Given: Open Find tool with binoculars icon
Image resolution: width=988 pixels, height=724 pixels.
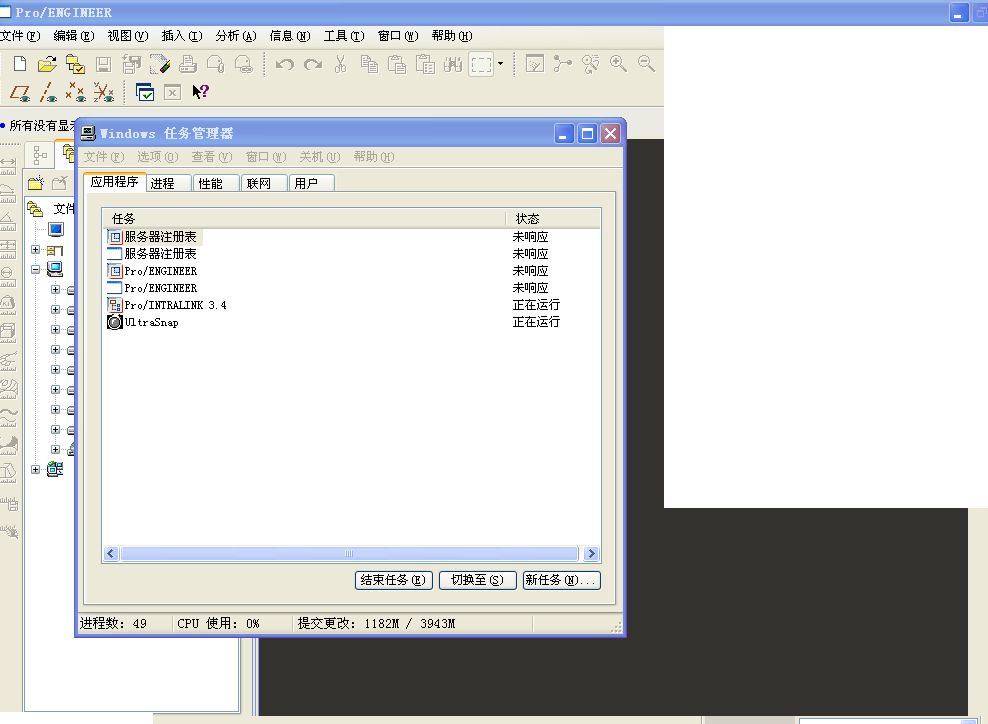Looking at the screenshot, I should coord(453,64).
